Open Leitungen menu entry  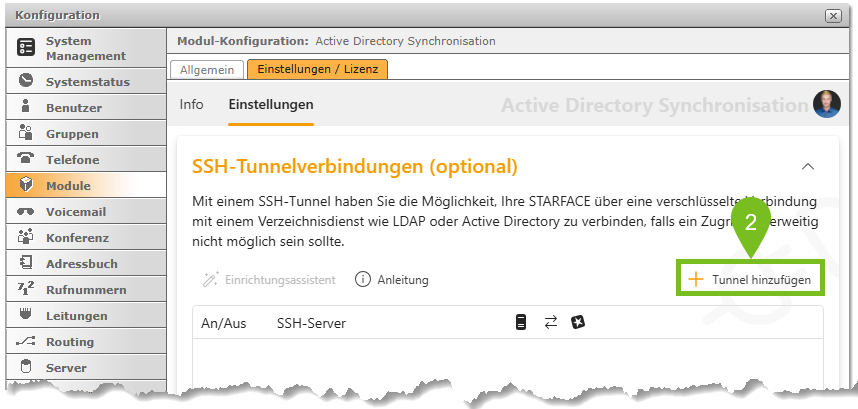(86, 315)
